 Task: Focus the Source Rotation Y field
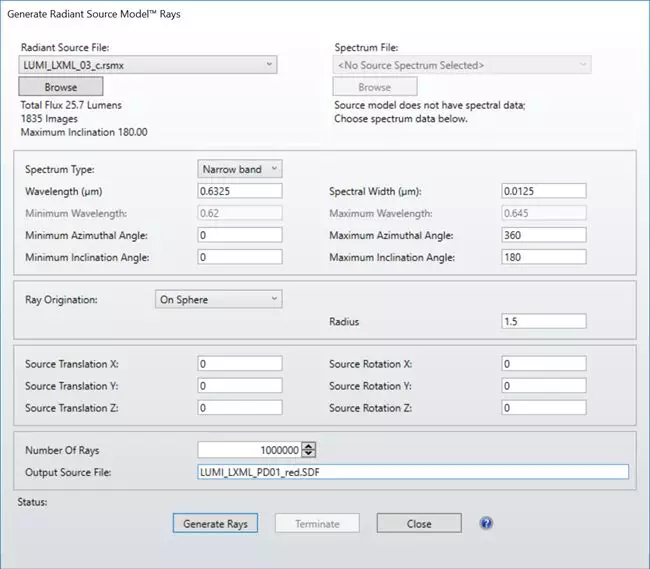tap(543, 386)
